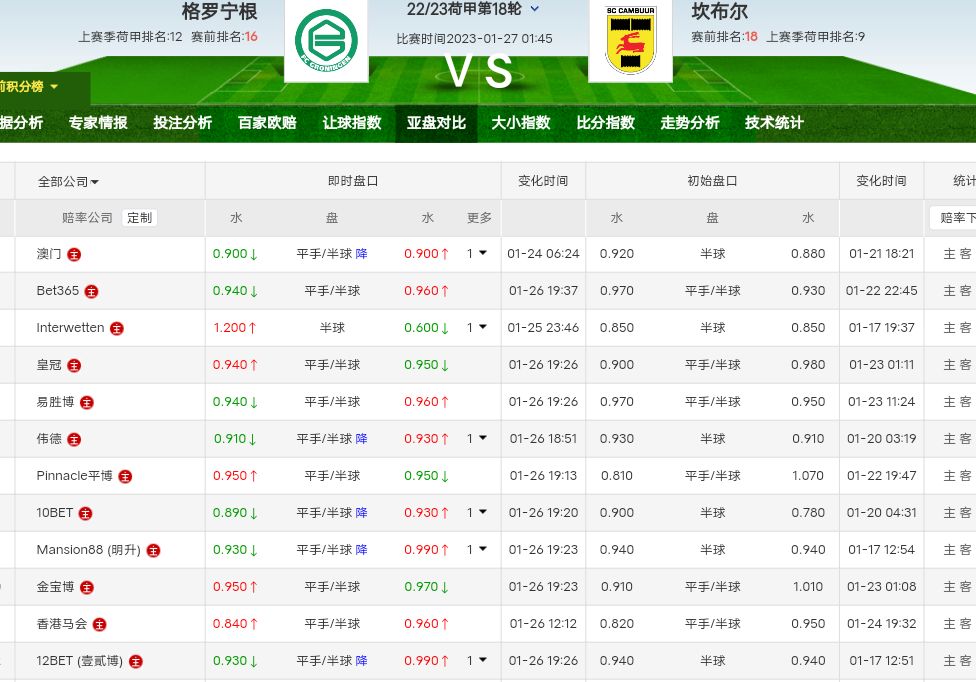Expand the 22/23荷甲第18轮 round selector
Viewport: 976px width, 682px height.
pos(535,10)
